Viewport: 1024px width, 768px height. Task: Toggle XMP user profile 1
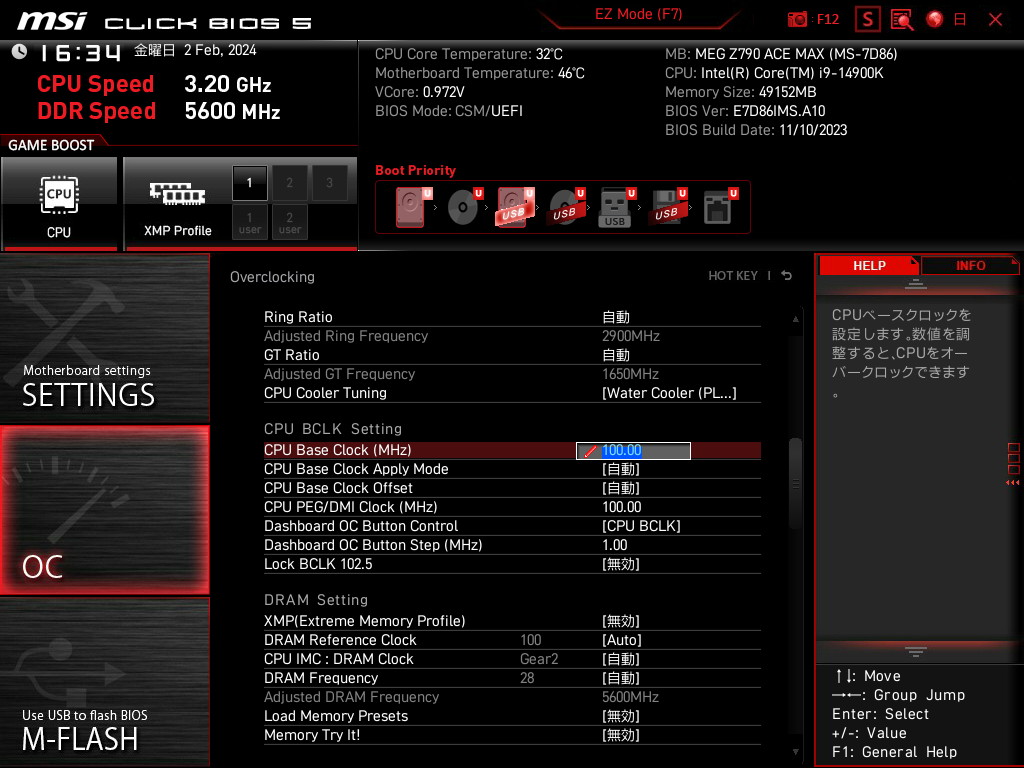(250, 221)
